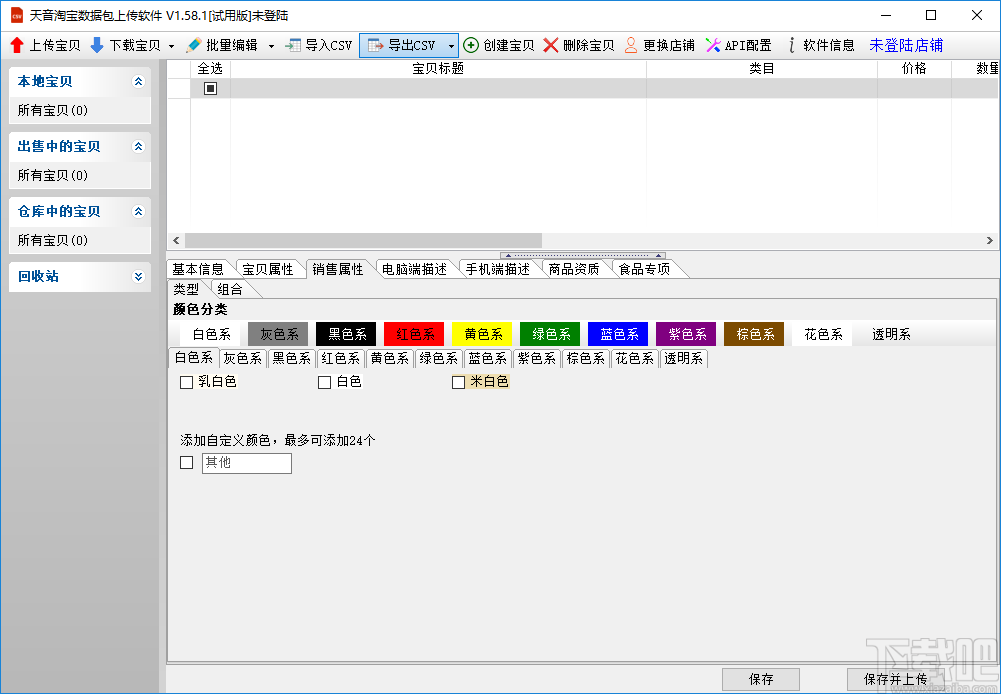The width and height of the screenshot is (1001, 694).
Task: Open the 导出CSV dropdown arrow
Action: tap(451, 46)
